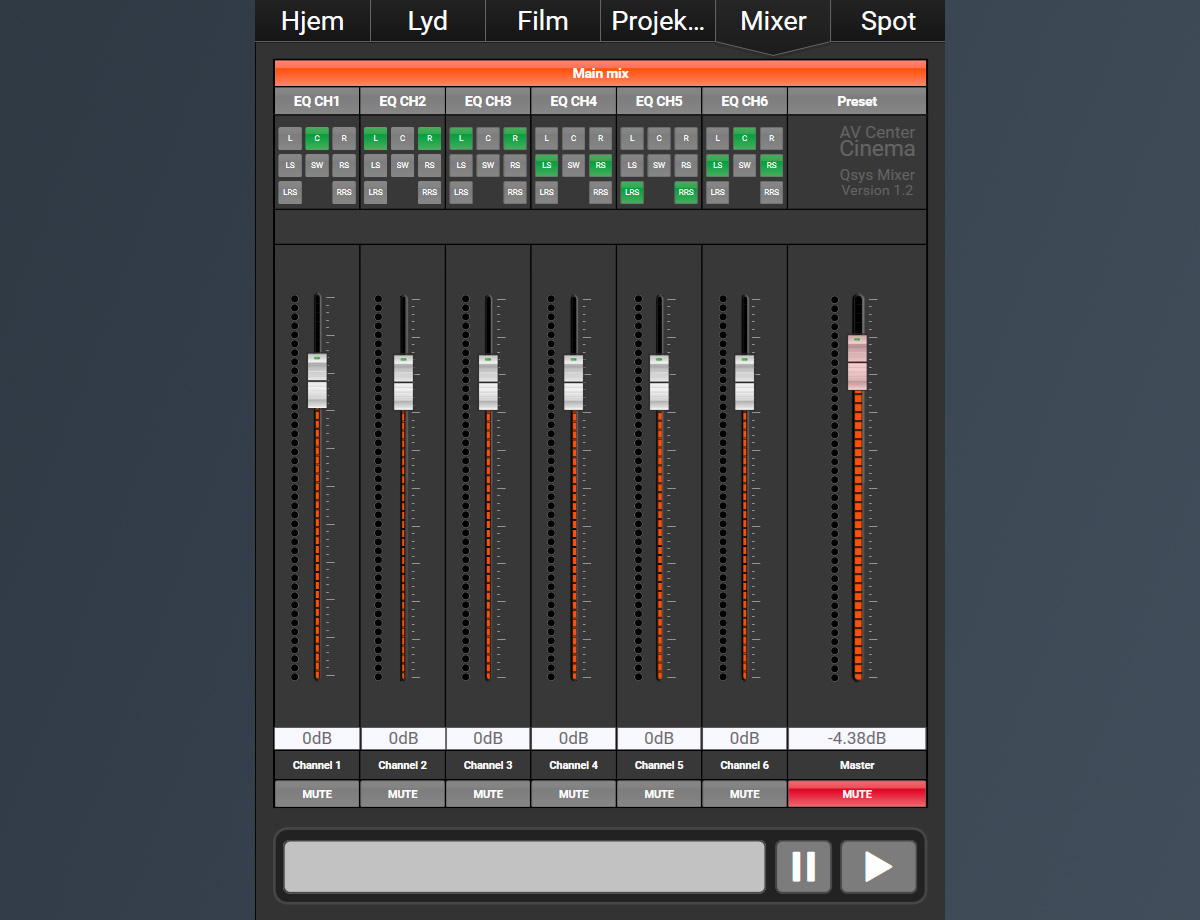Mute Channel 3
Screen dimensions: 1200x920
tap(488, 794)
